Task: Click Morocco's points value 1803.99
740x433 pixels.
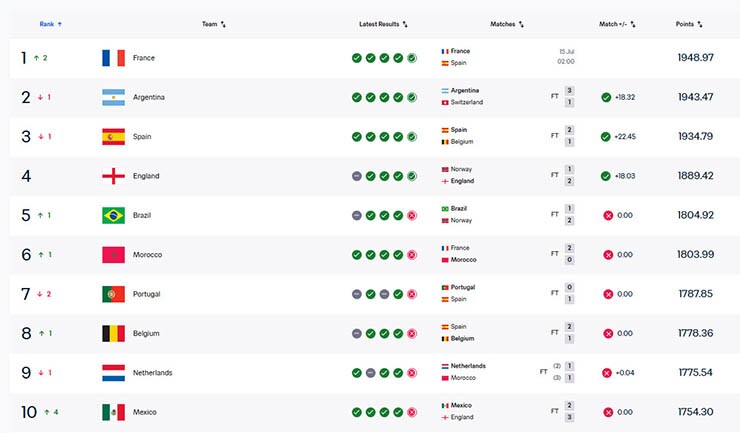Action: click(696, 255)
